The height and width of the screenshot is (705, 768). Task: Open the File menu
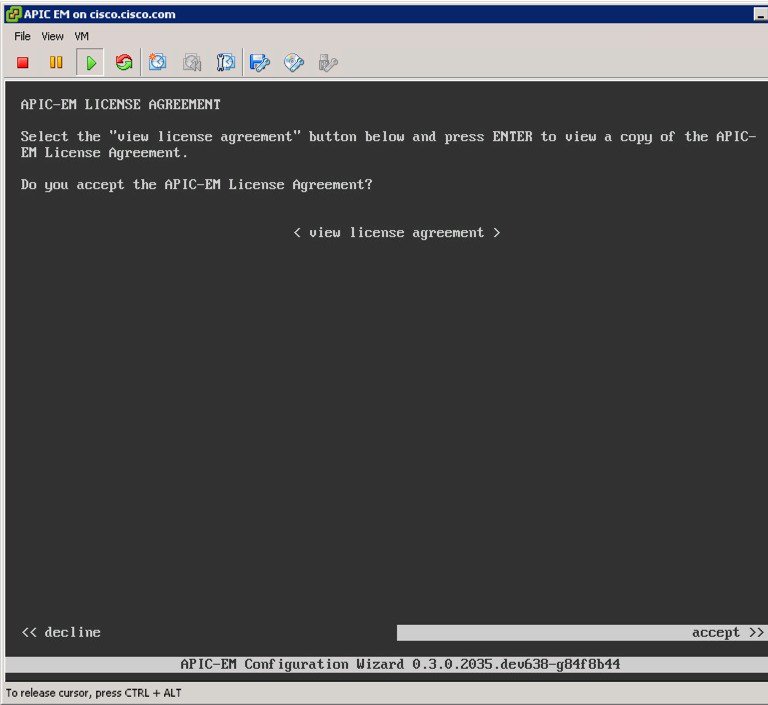[x=22, y=36]
